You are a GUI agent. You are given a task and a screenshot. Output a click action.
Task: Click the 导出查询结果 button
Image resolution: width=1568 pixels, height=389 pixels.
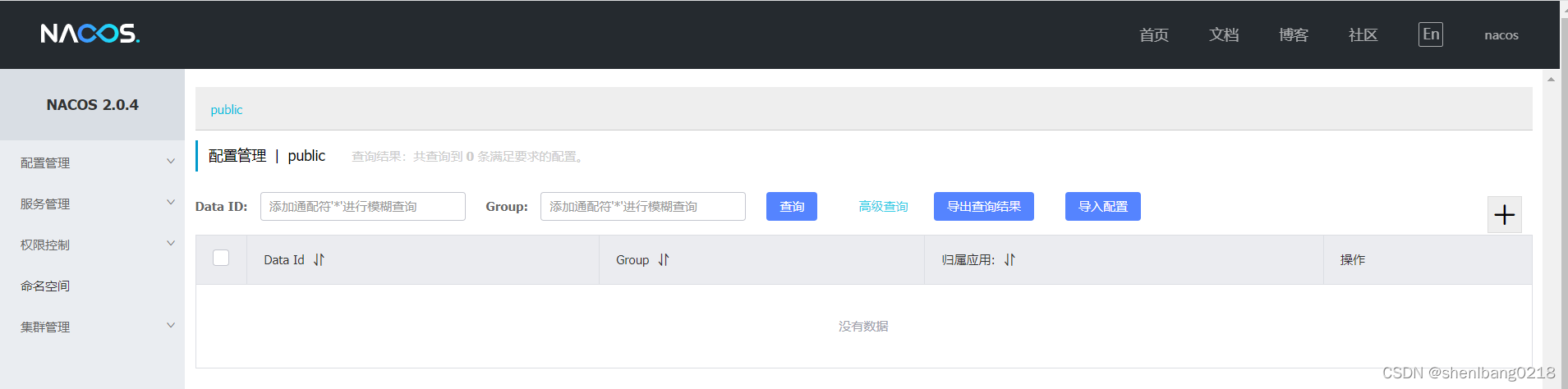coord(983,207)
